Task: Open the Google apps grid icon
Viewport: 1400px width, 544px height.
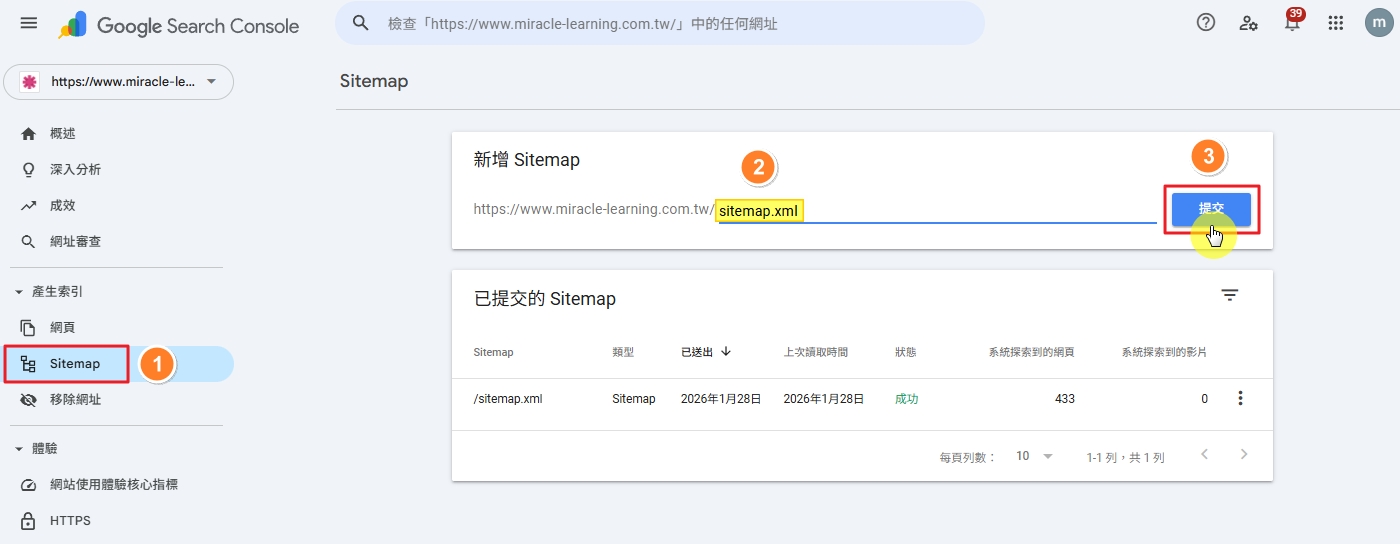Action: click(1335, 23)
